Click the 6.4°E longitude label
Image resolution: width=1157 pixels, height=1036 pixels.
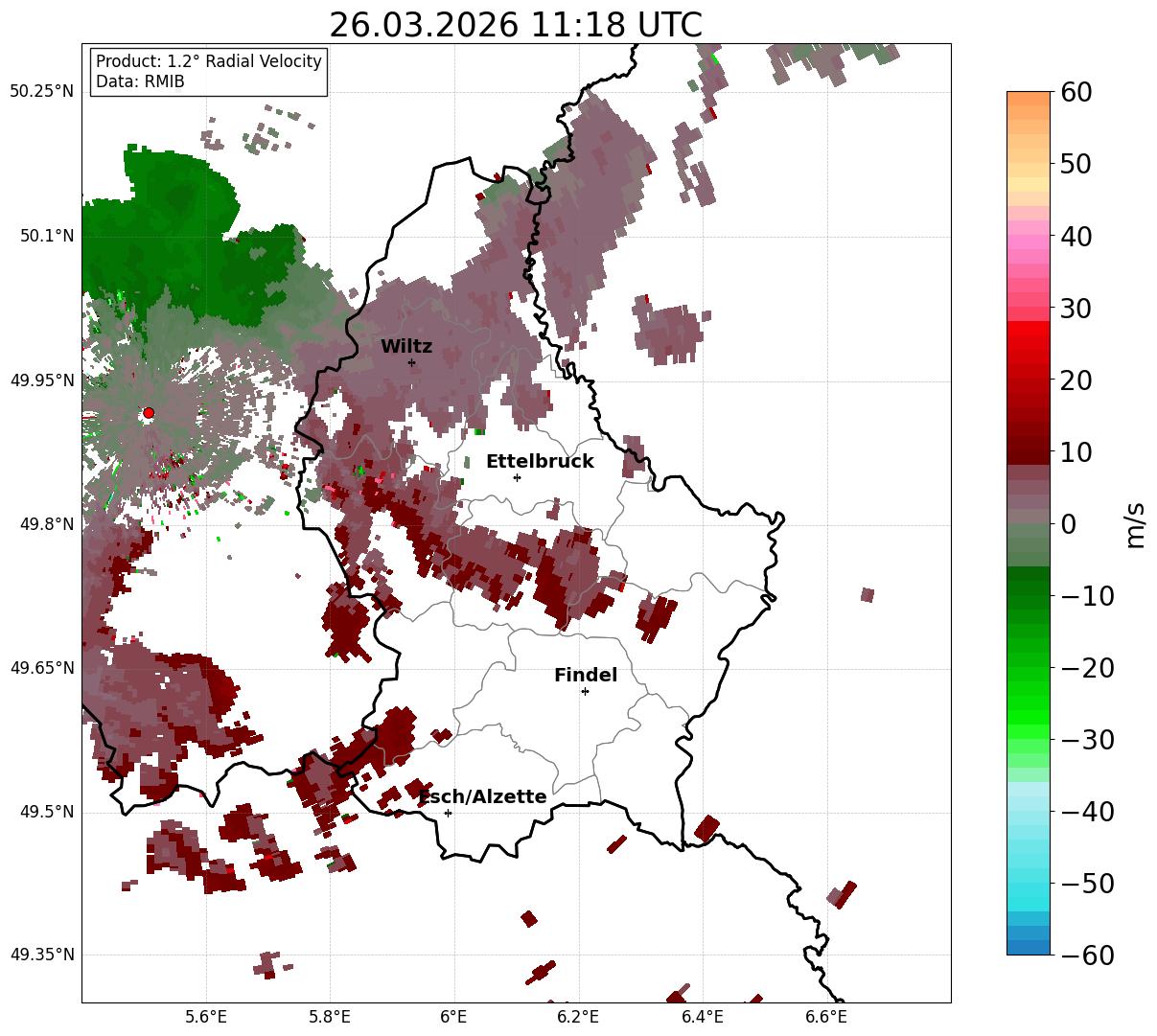pos(703,1017)
